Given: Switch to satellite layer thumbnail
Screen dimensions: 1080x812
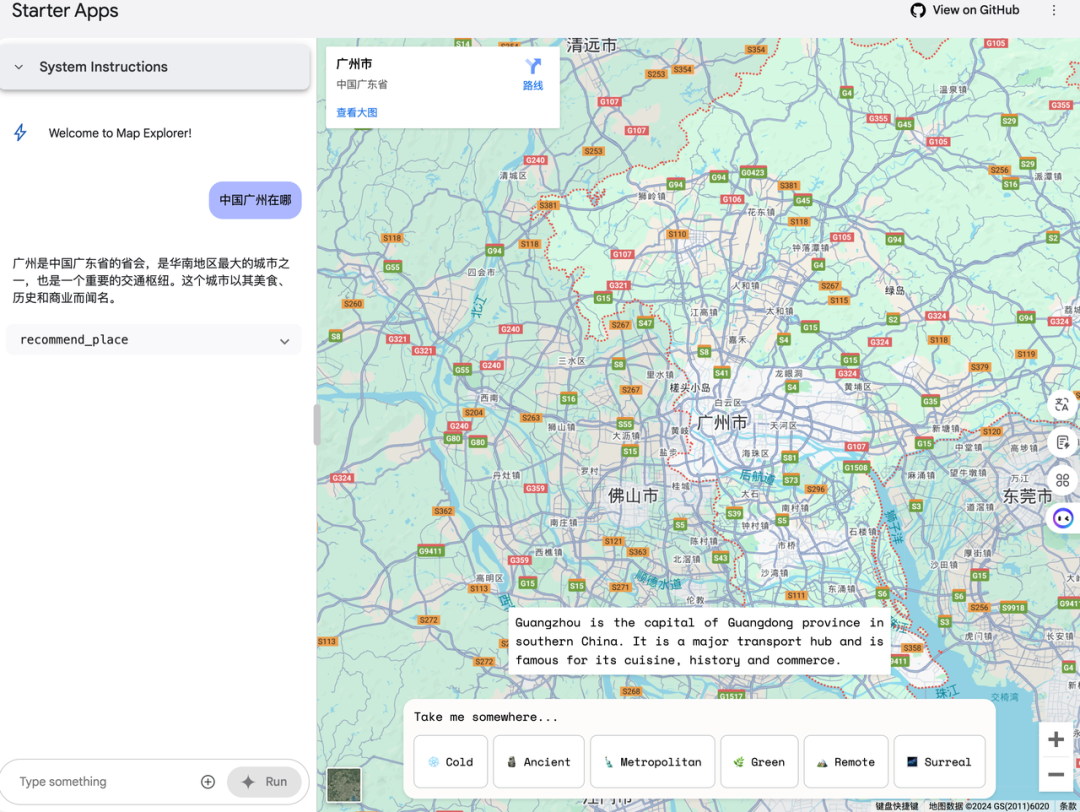Looking at the screenshot, I should (344, 784).
